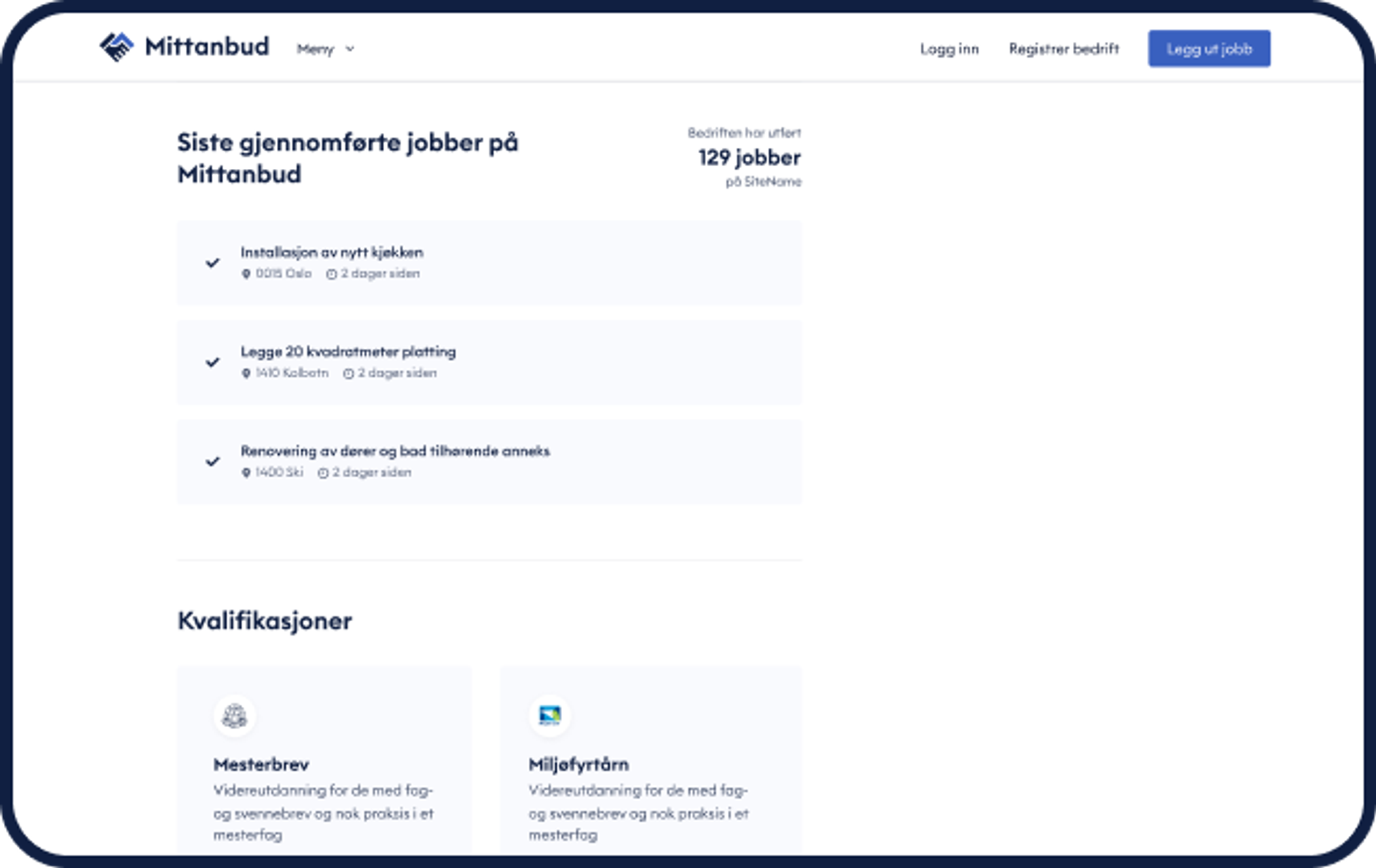The image size is (1376, 868).
Task: Click checkmark icon beside renovation job
Action: point(212,461)
